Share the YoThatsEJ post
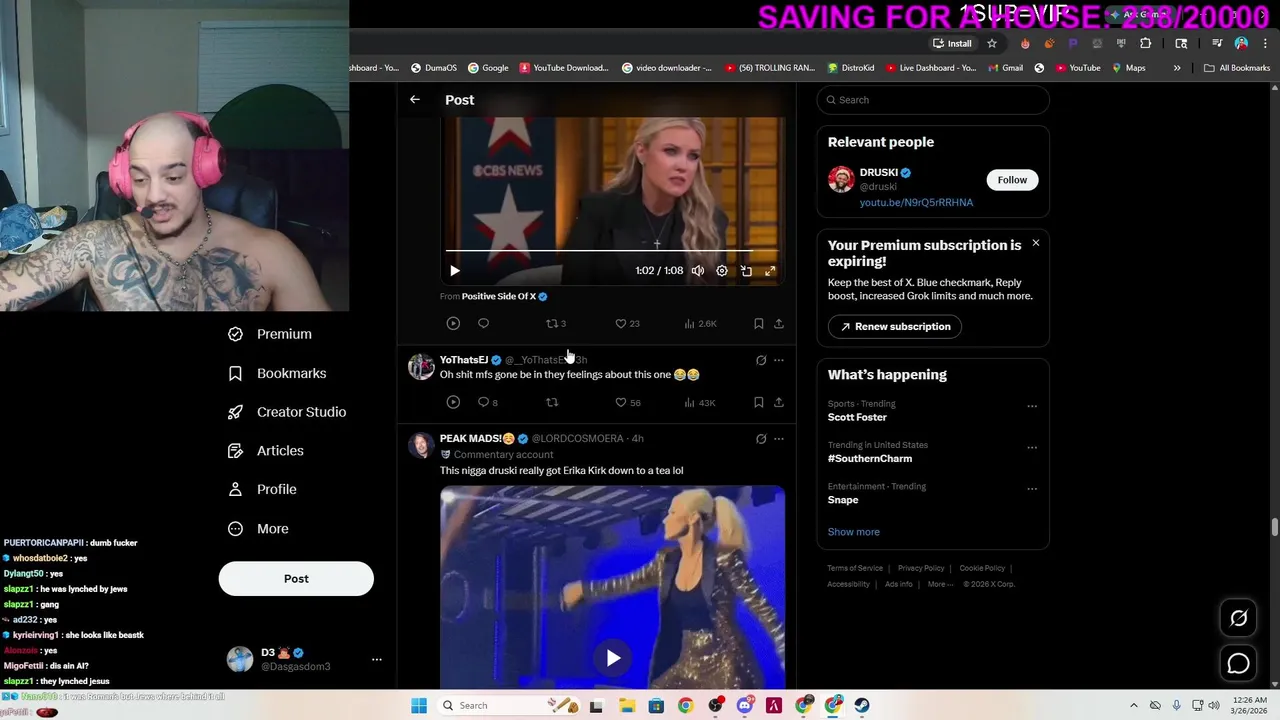The width and height of the screenshot is (1280, 720). pos(779,402)
